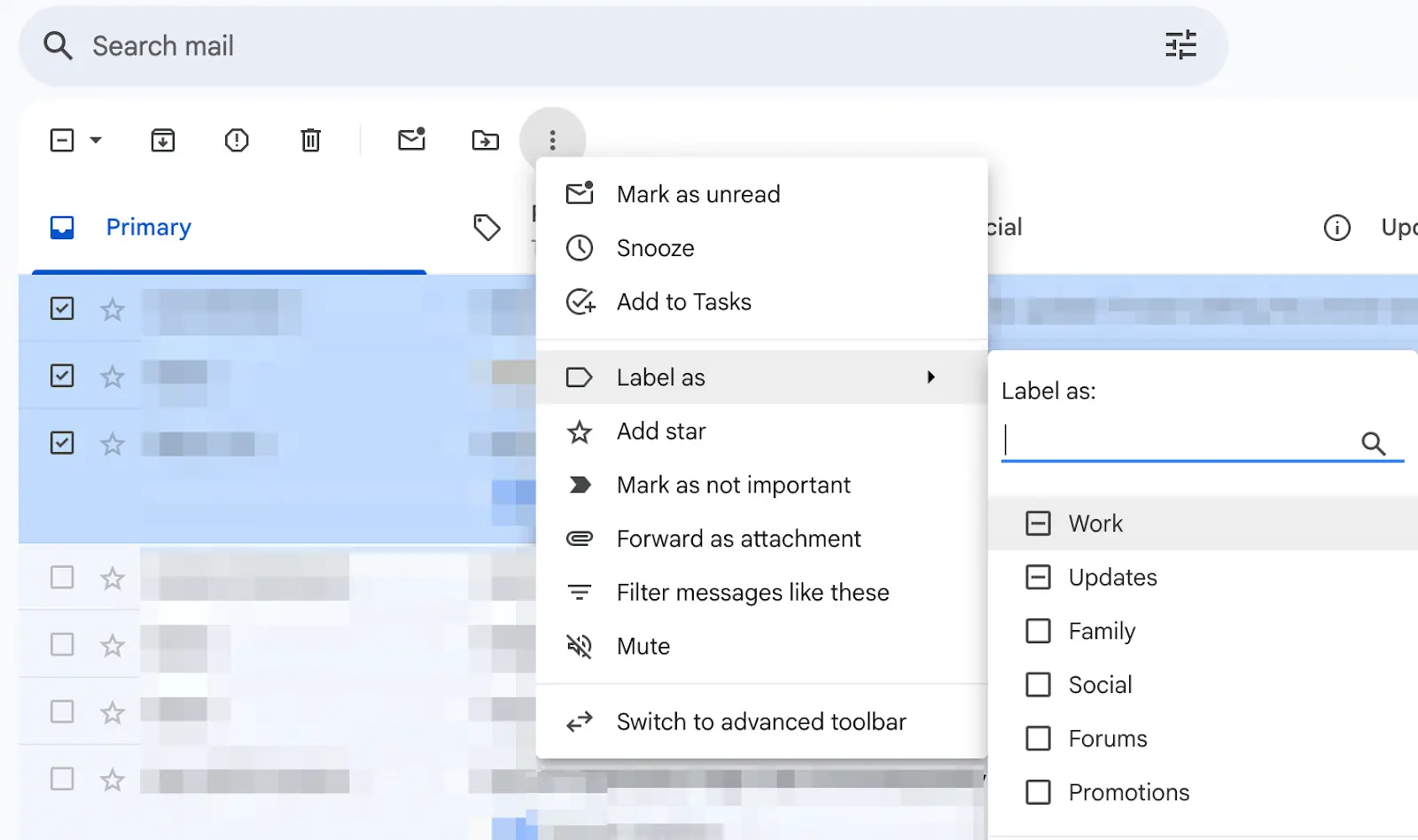Enable the Promotions label checkbox

pyautogui.click(x=1038, y=791)
